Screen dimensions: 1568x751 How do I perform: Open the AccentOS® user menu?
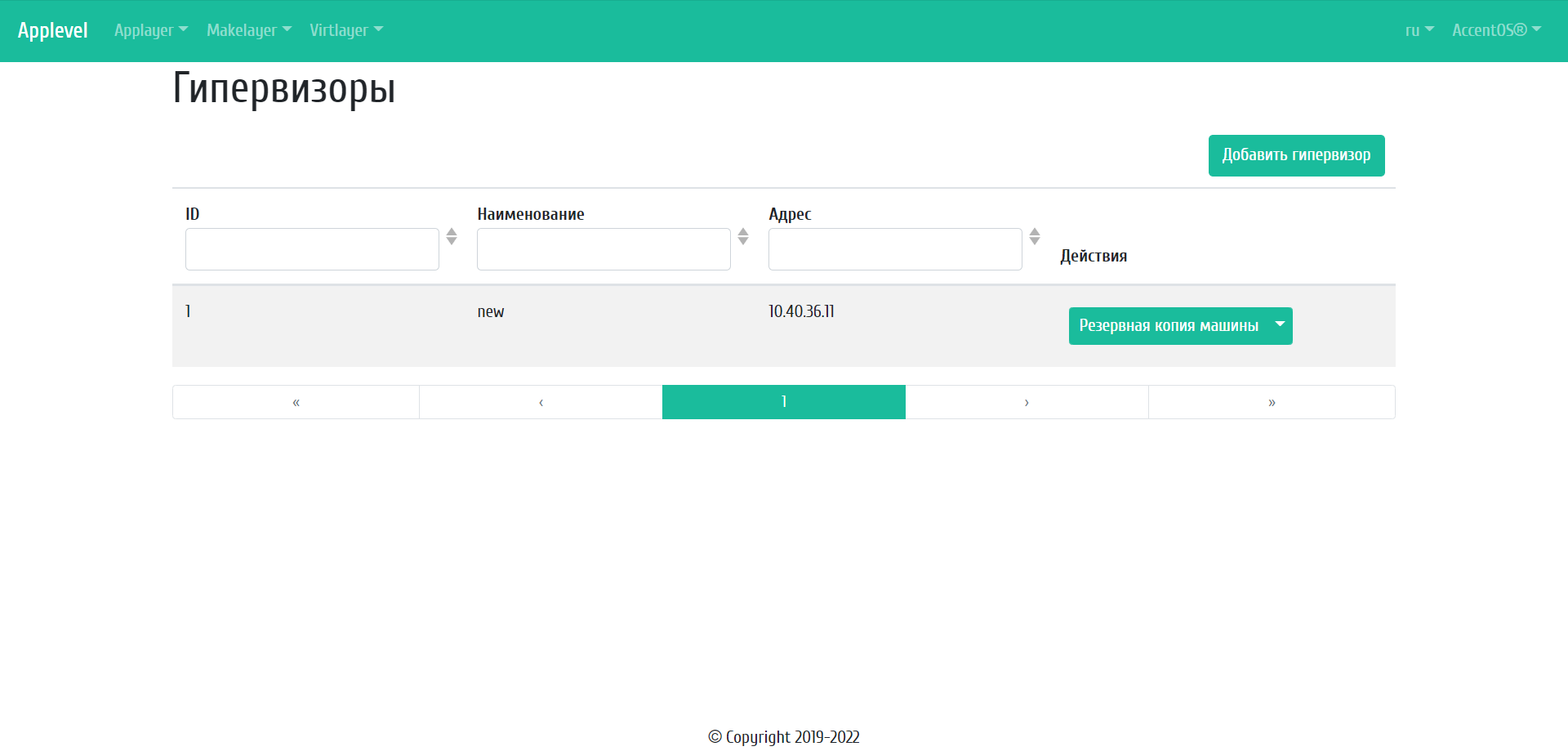coord(1496,30)
